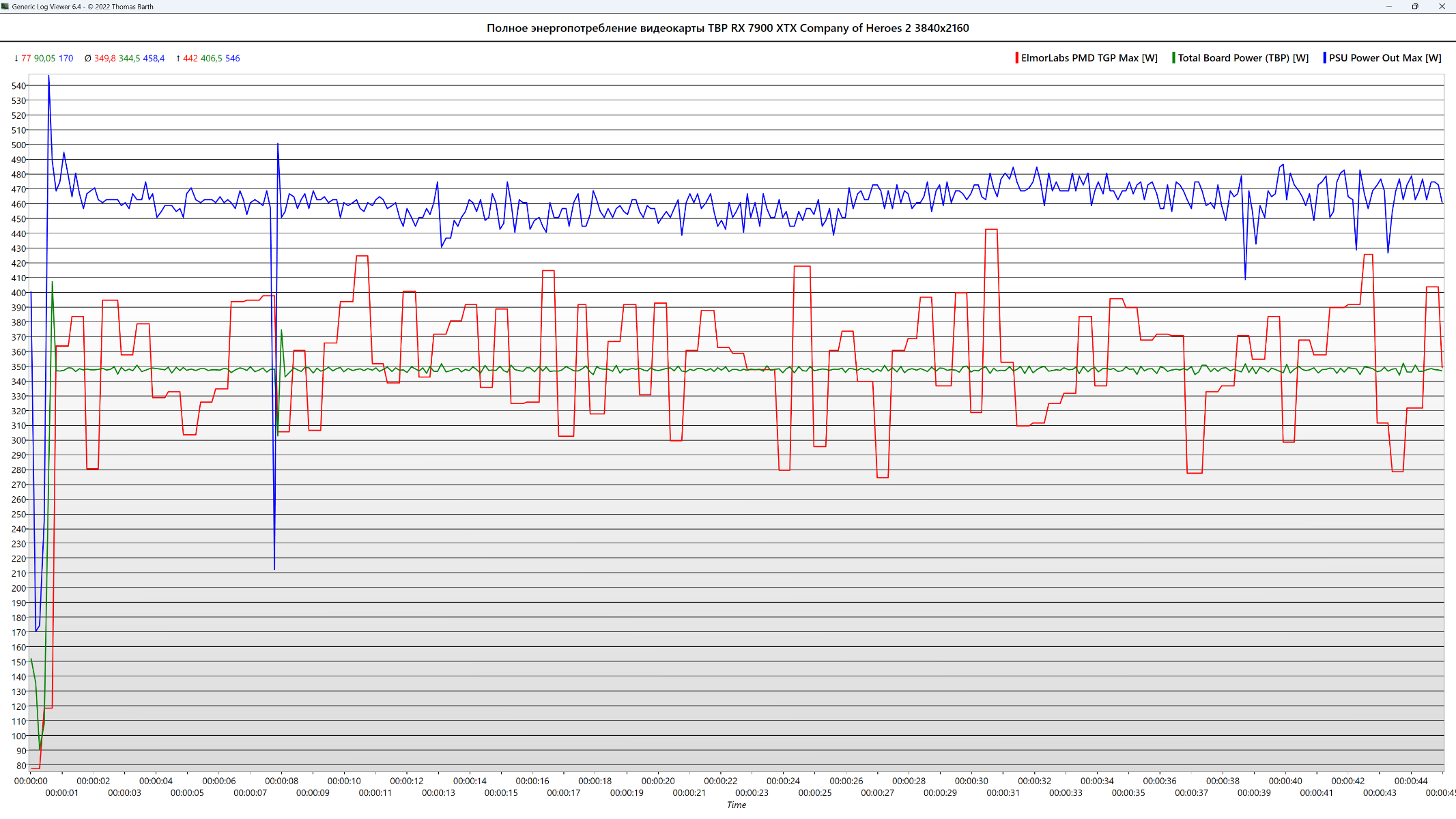The height and width of the screenshot is (819, 1456).
Task: Select Total Board Power (TBP) [W] legend label
Action: [x=1243, y=58]
